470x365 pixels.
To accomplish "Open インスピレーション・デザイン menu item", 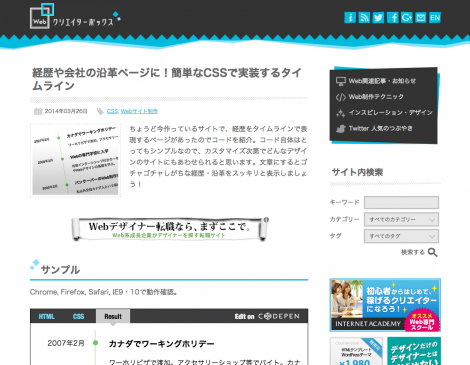I will [x=391, y=113].
